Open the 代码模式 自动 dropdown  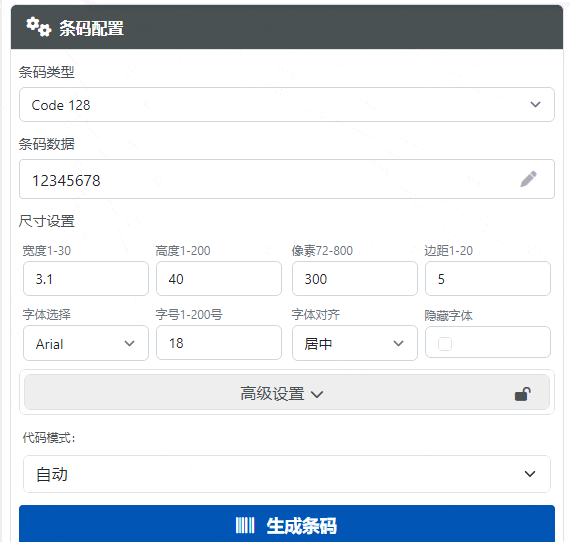tap(287, 474)
